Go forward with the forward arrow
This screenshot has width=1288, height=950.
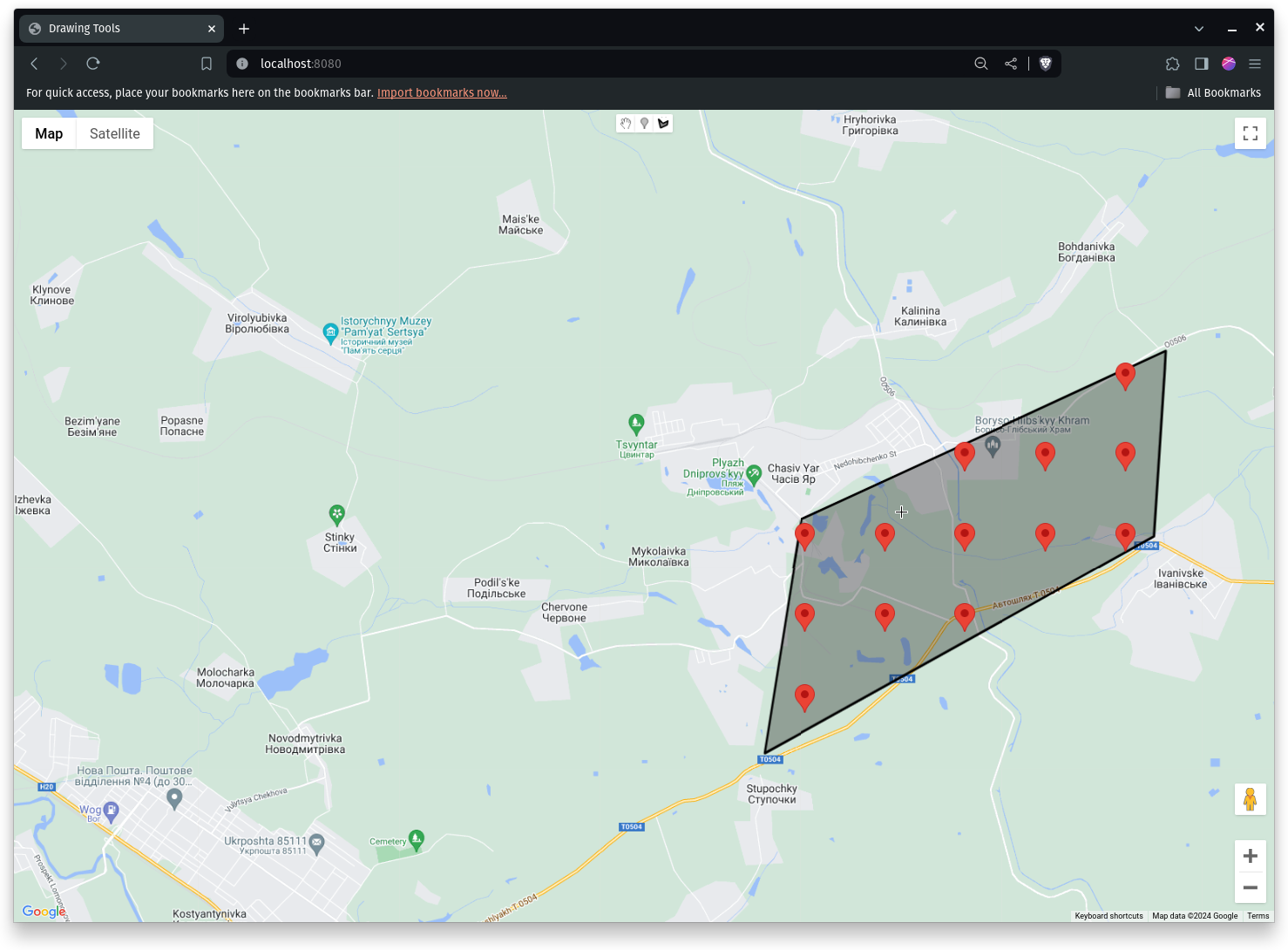64,64
